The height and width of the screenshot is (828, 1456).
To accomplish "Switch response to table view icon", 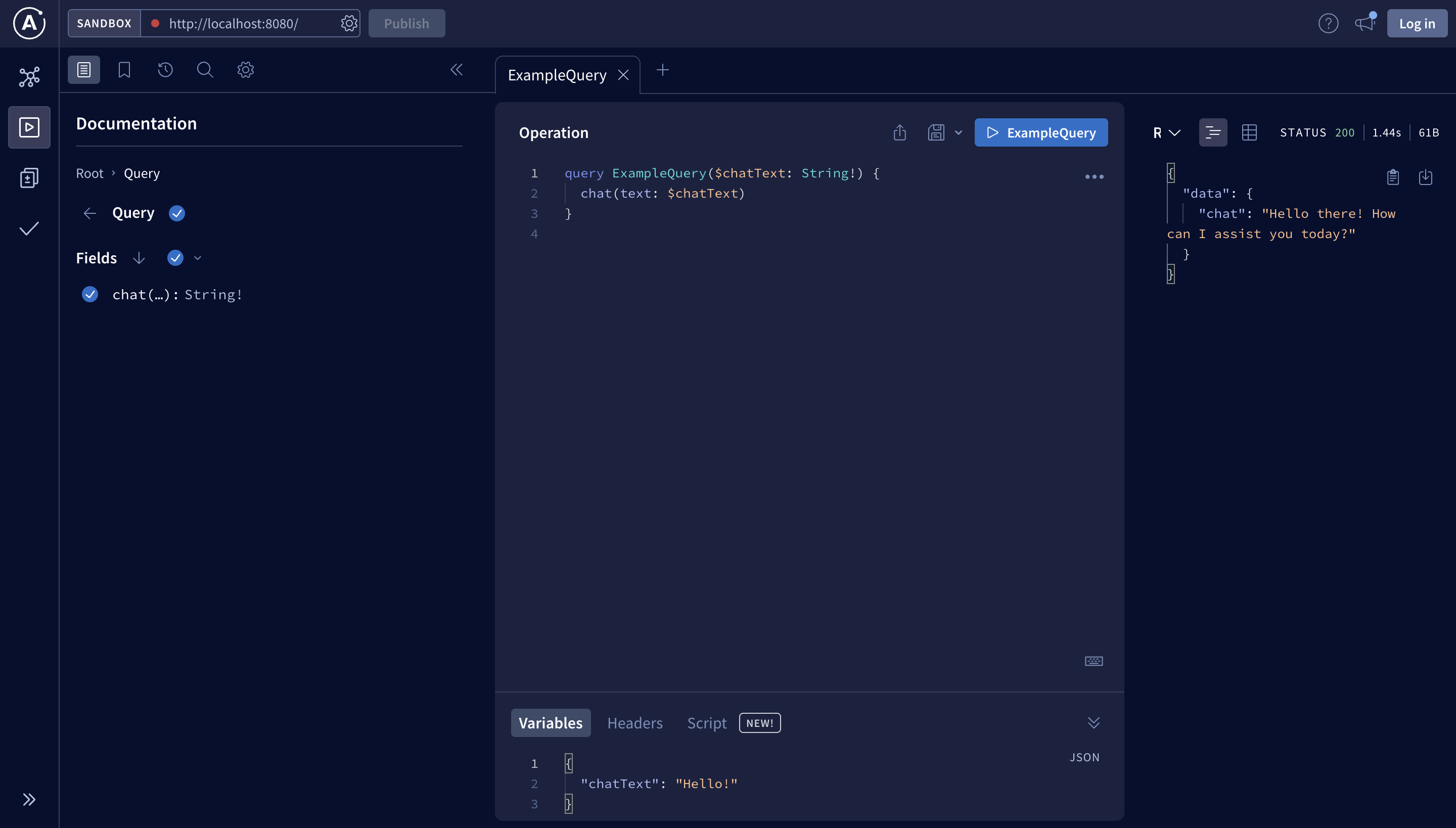I will click(1250, 132).
